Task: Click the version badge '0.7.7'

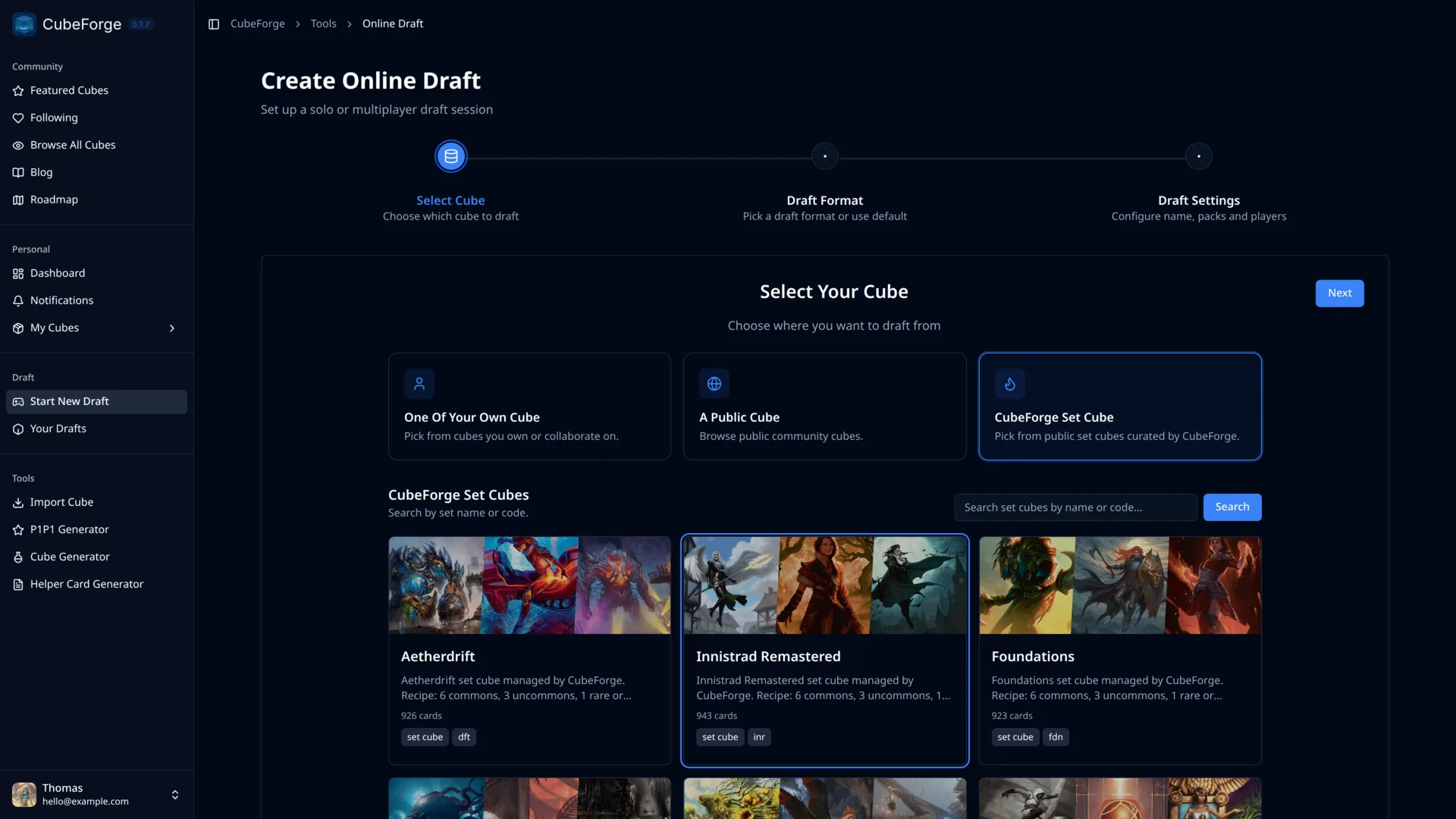Action: point(141,25)
